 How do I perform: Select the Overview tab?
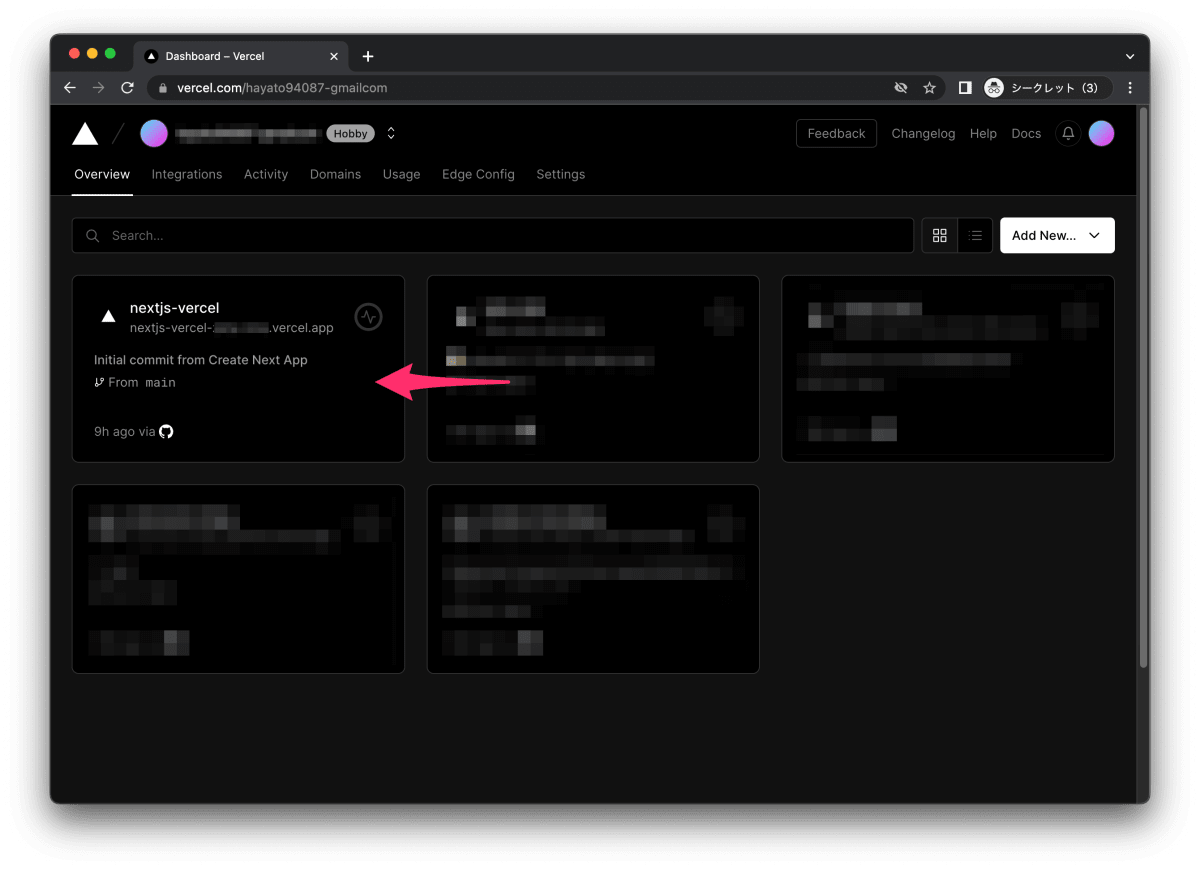click(x=102, y=174)
